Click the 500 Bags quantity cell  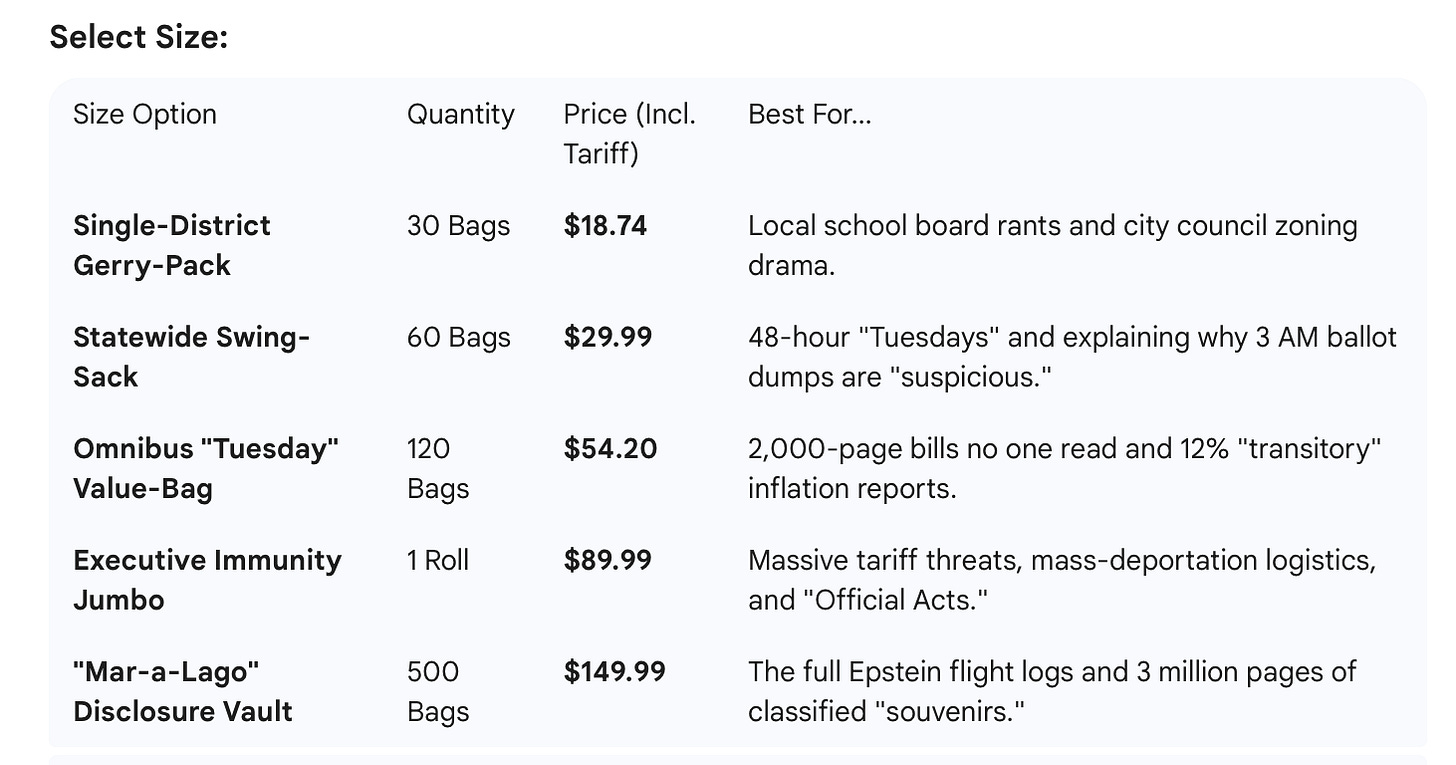coord(438,691)
